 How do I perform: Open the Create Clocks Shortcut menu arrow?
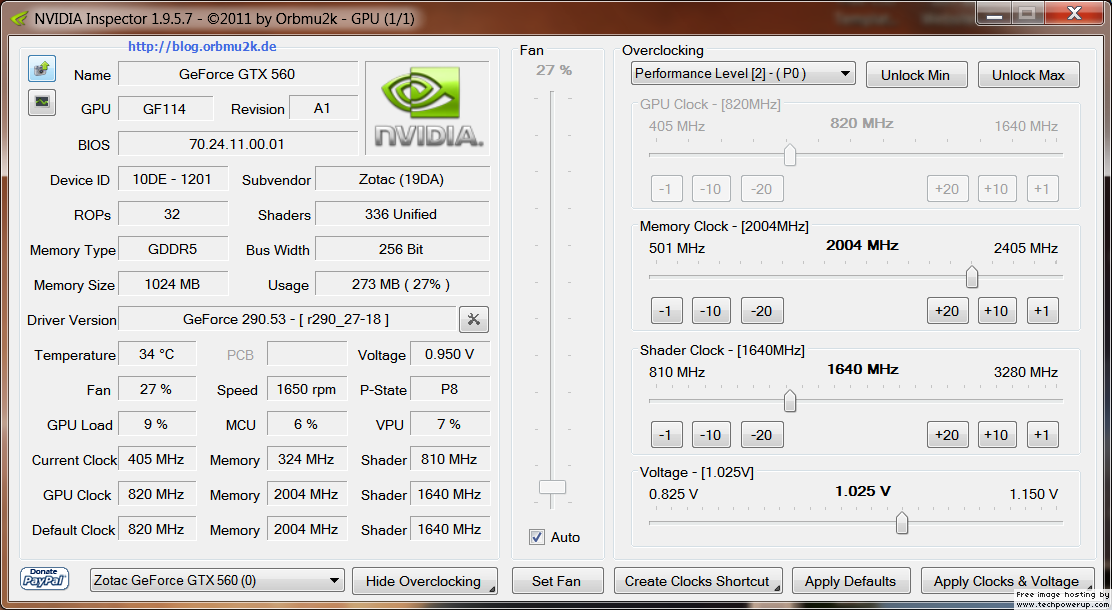pyautogui.click(x=777, y=588)
